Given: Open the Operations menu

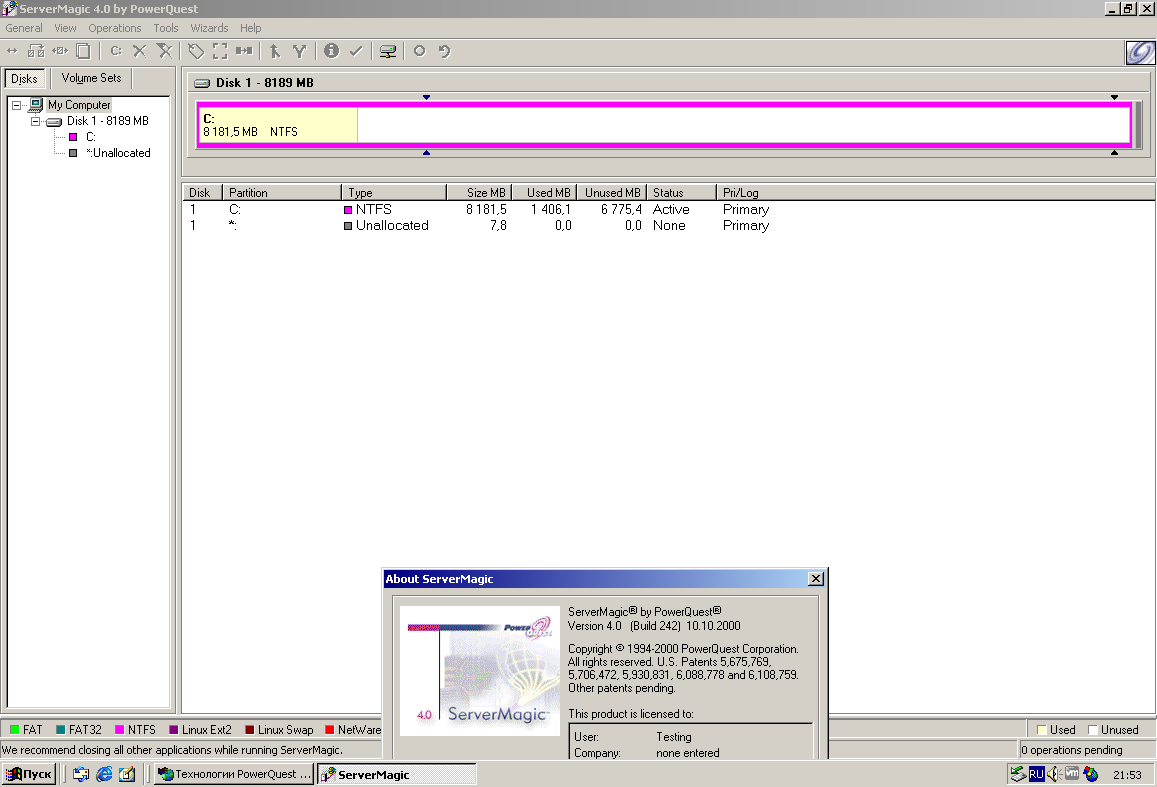Looking at the screenshot, I should [x=115, y=28].
